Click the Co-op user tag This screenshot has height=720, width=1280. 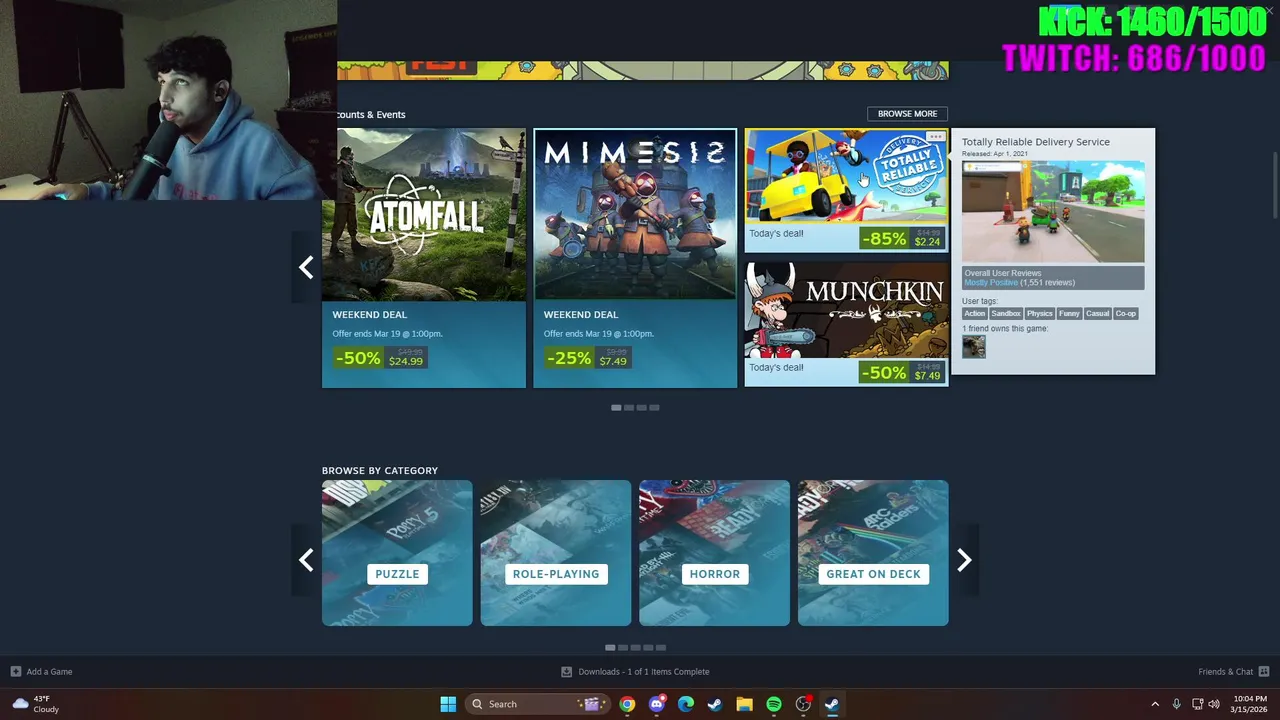tap(1126, 314)
